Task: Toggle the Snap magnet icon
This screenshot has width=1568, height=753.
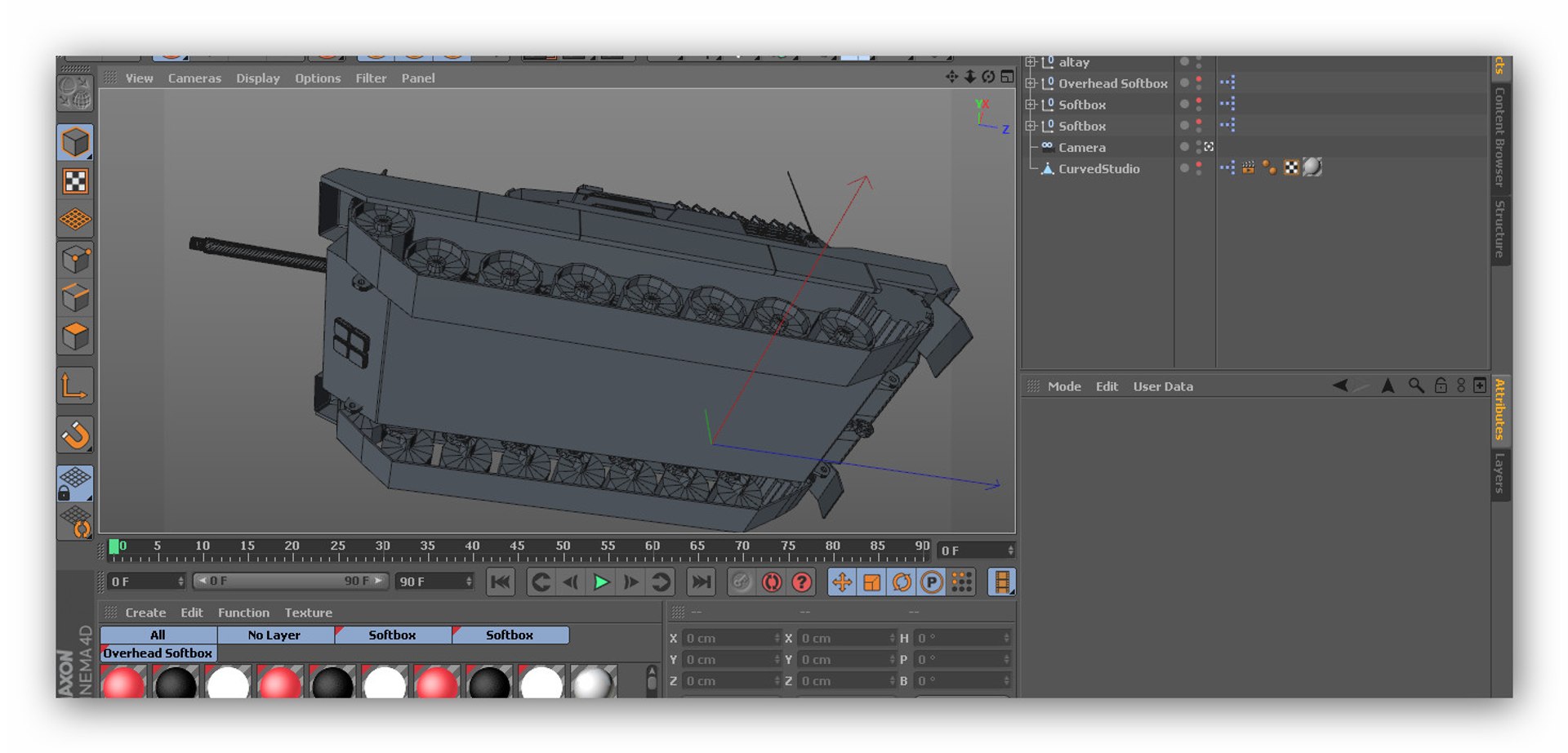Action: click(75, 435)
